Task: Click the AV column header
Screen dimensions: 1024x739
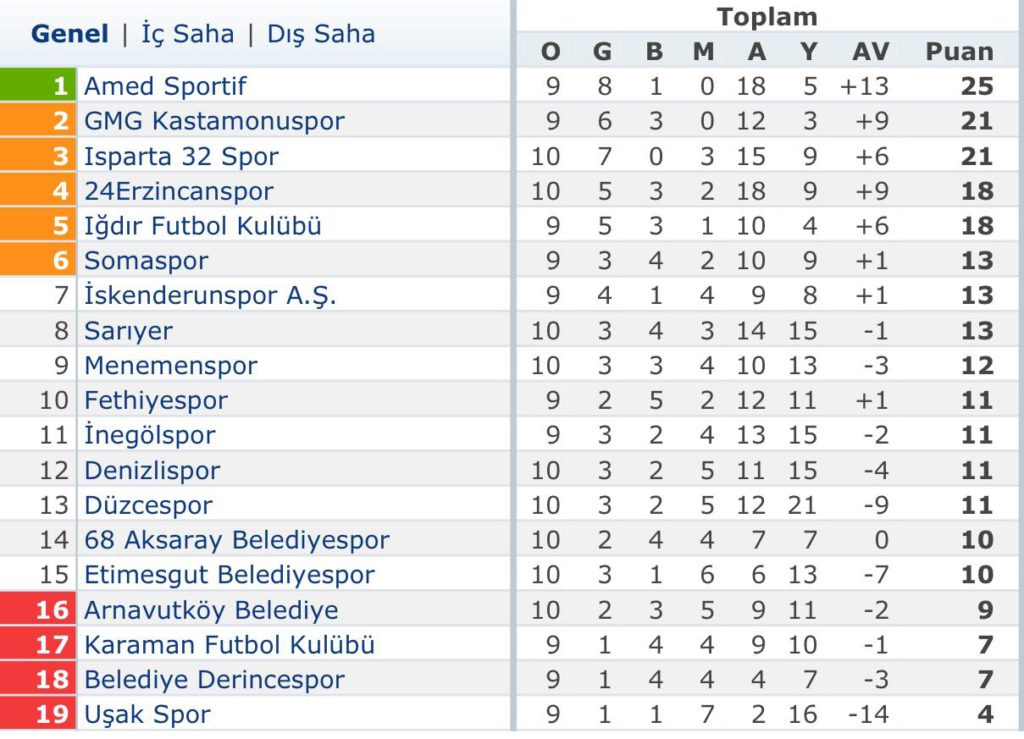Action: click(871, 52)
